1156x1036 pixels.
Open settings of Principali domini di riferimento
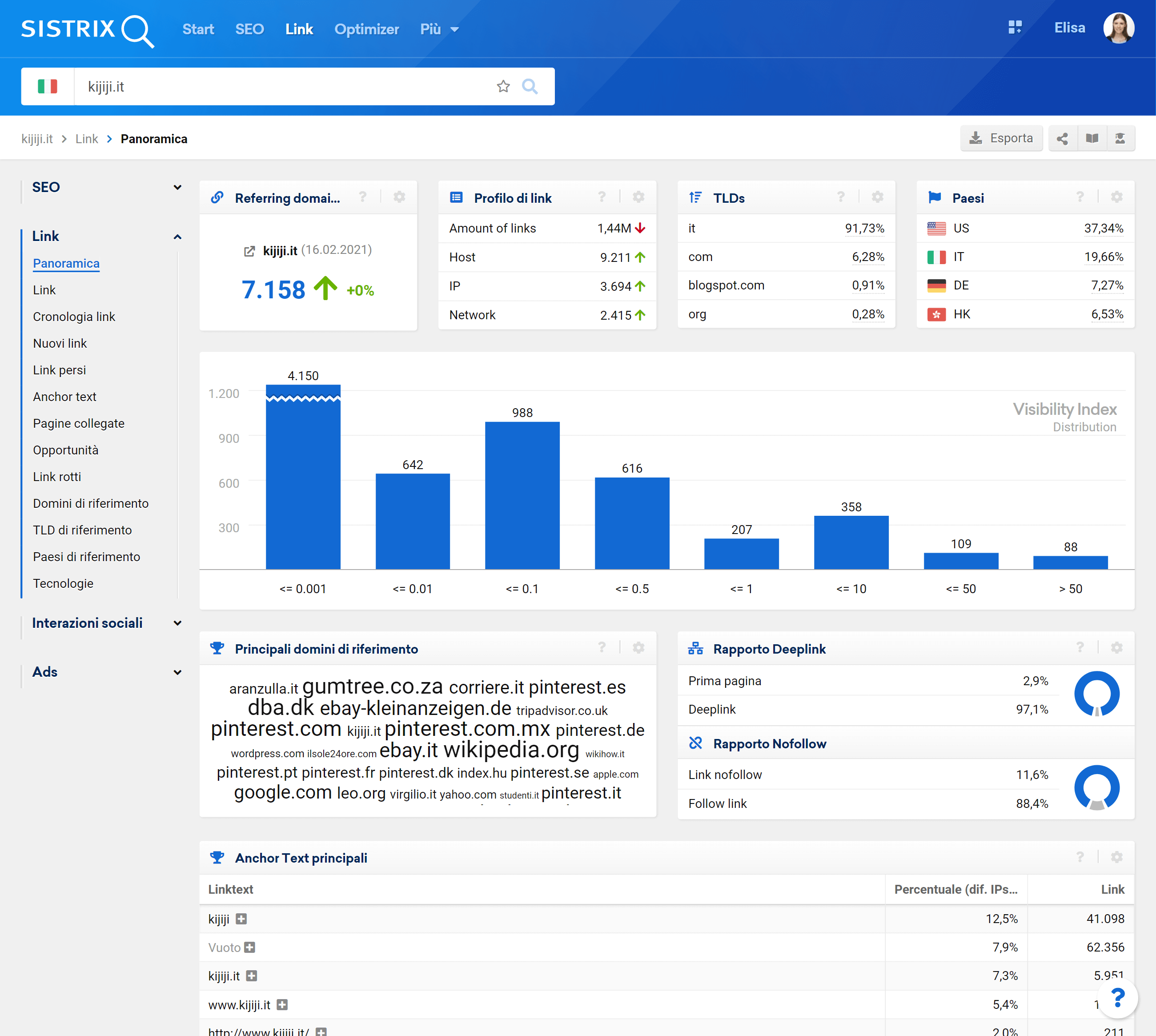(638, 648)
